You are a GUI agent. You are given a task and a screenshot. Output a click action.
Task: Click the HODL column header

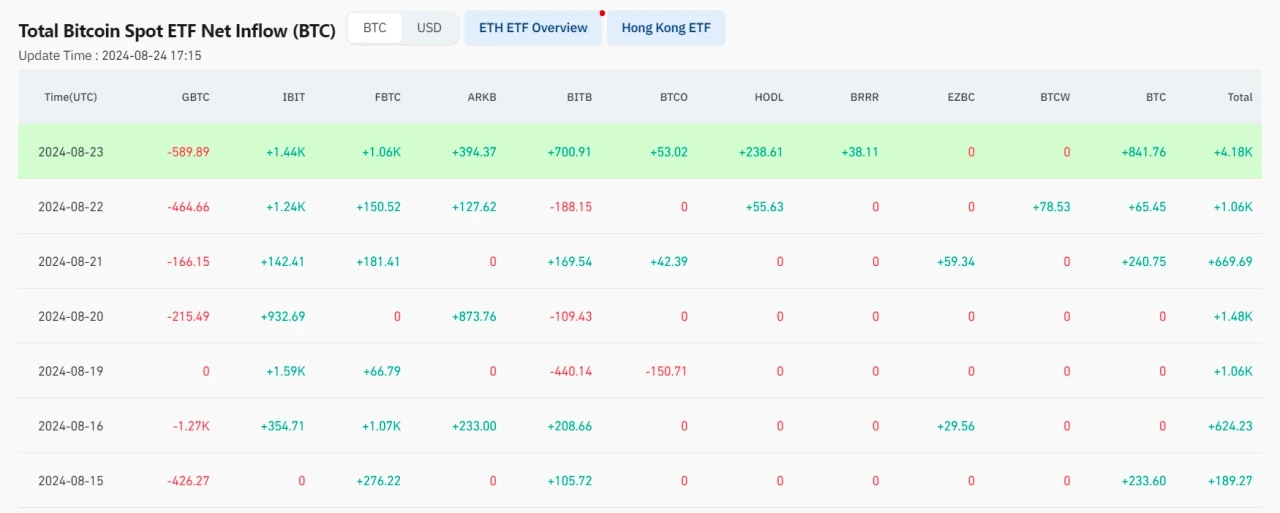[x=769, y=97]
